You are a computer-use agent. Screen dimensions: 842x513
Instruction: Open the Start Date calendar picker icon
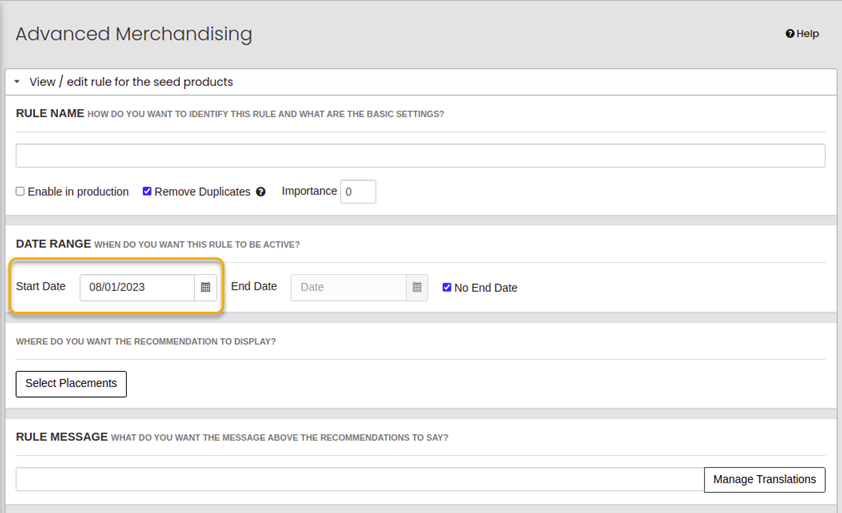(x=205, y=287)
